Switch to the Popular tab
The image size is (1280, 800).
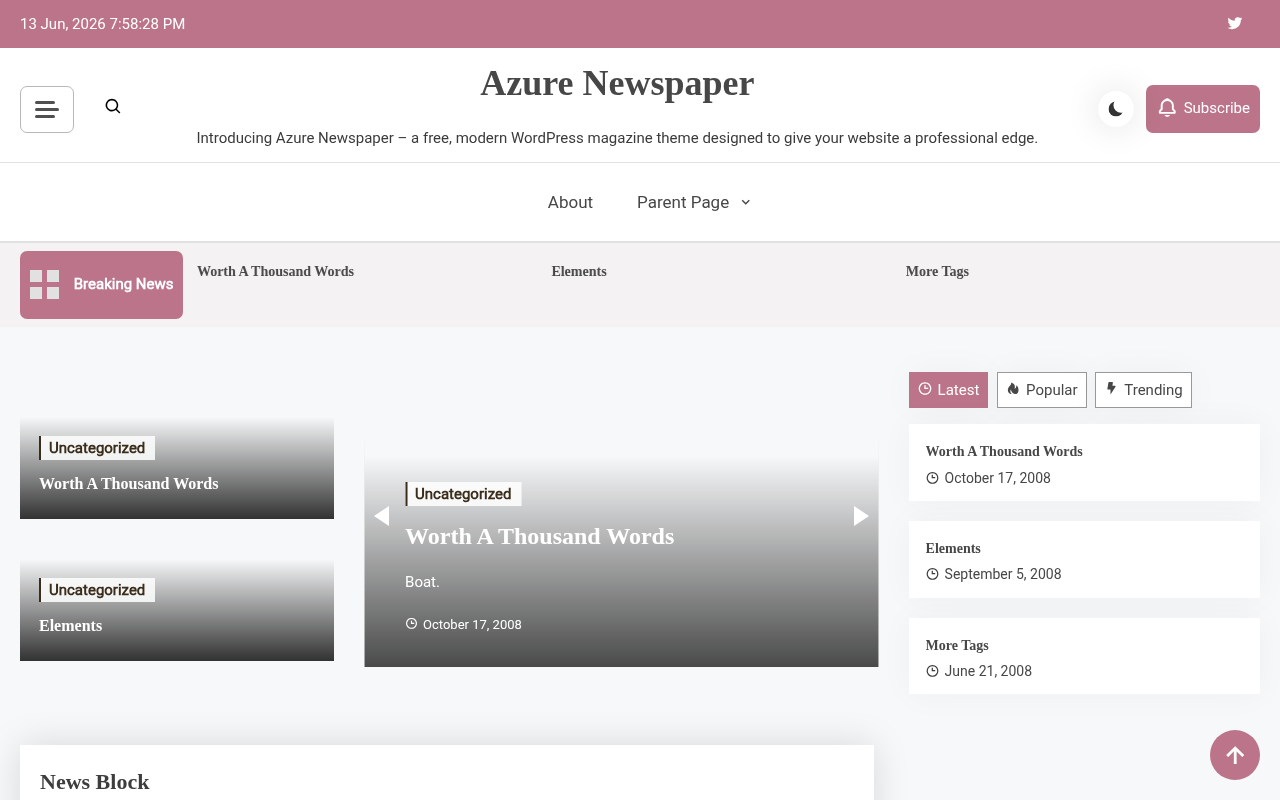click(x=1042, y=390)
